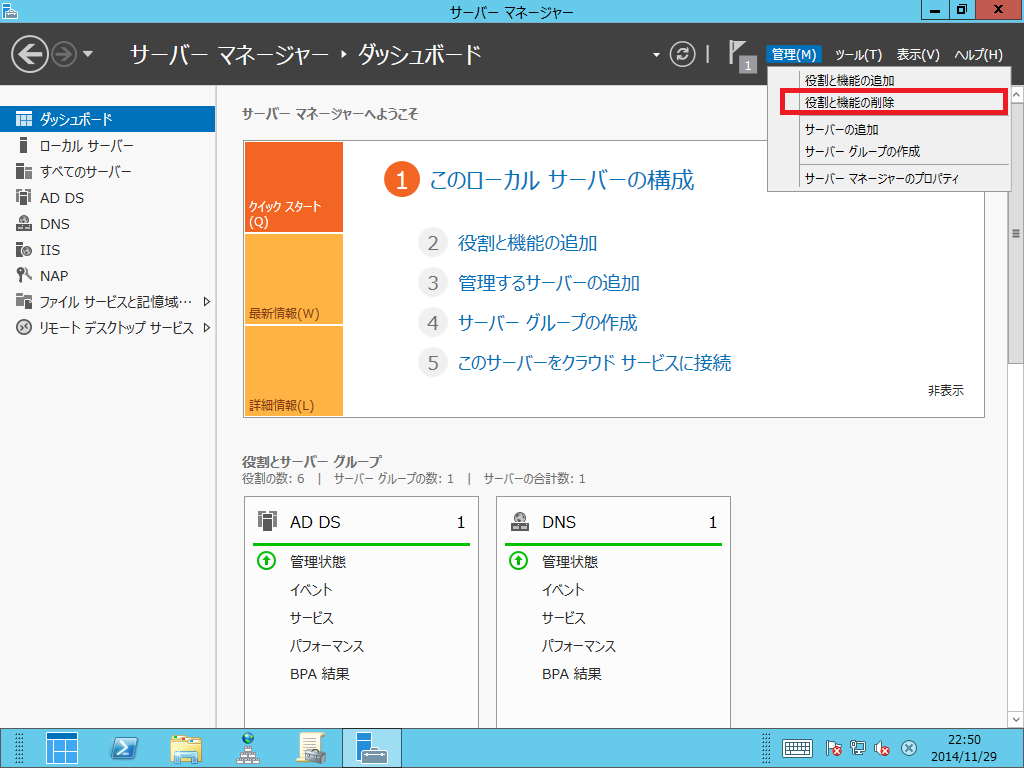The height and width of the screenshot is (768, 1024).
Task: Select すべてのサーバー in the sidebar
Action: click(x=107, y=171)
